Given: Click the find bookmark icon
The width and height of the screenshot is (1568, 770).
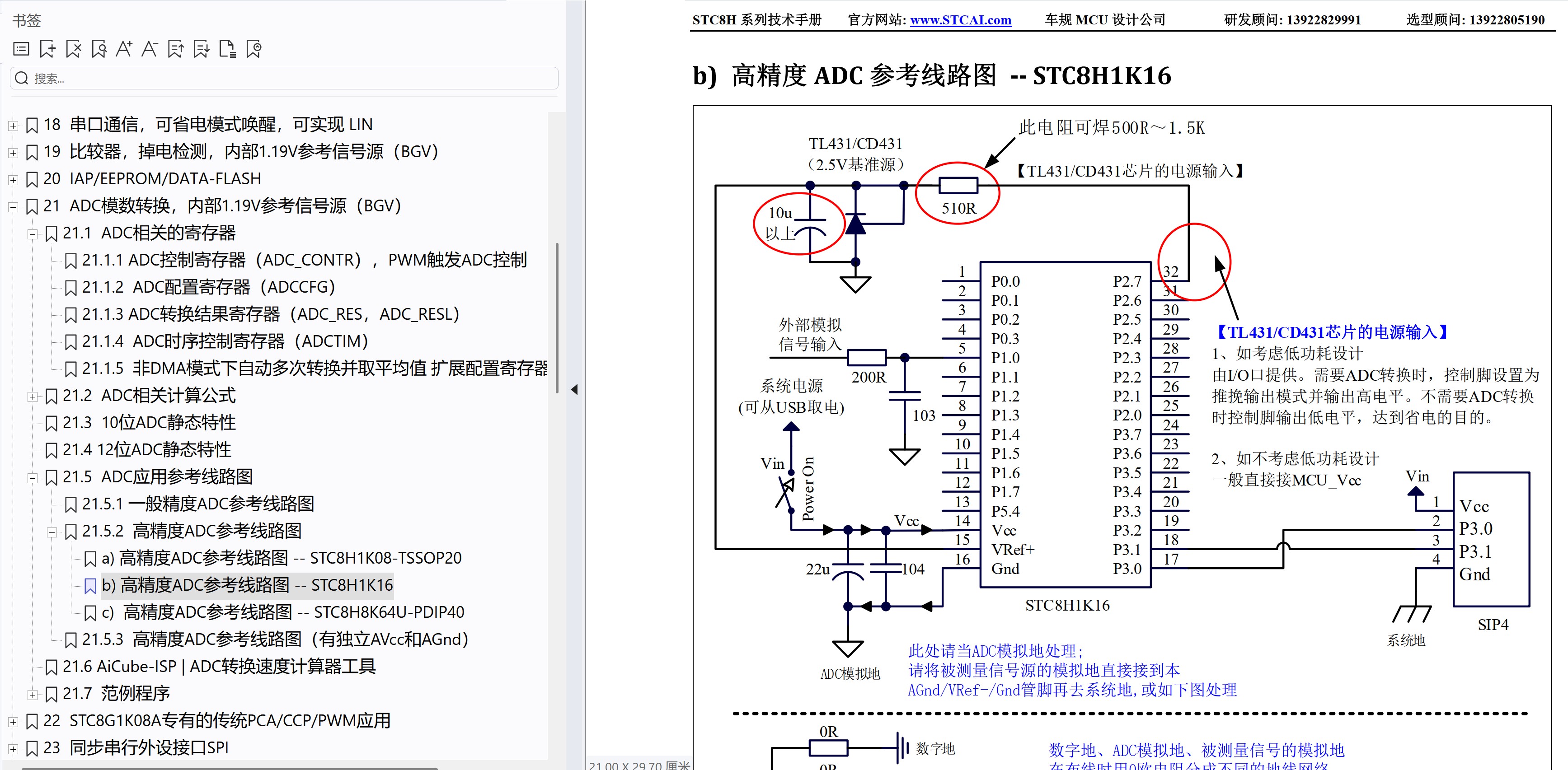Looking at the screenshot, I should (x=99, y=49).
